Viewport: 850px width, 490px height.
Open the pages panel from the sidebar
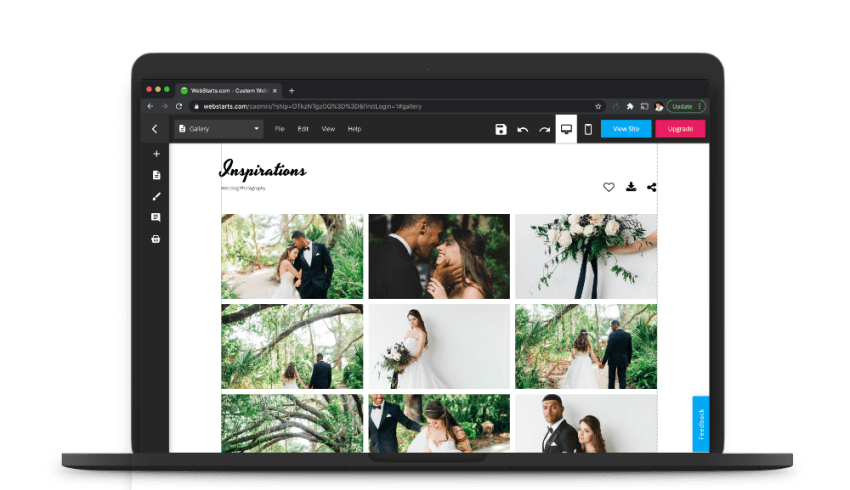156,175
